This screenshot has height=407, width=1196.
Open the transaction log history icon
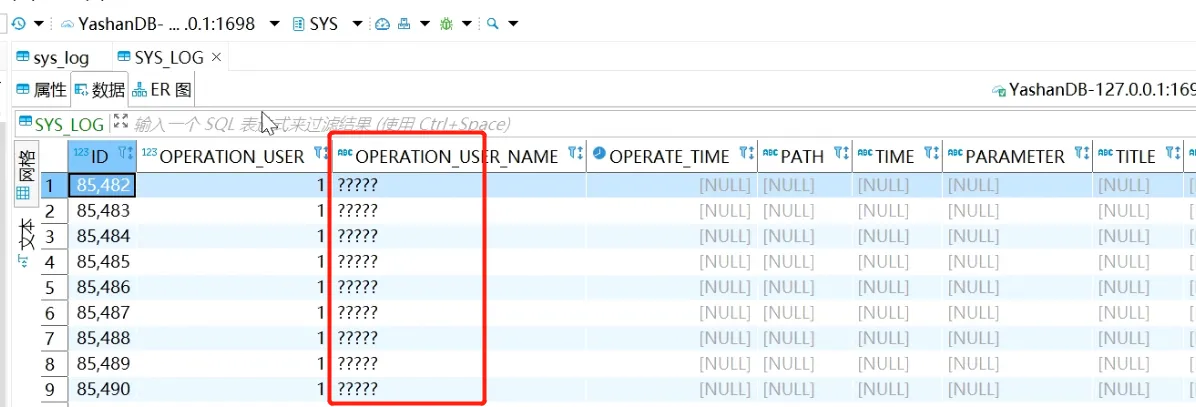(18, 24)
